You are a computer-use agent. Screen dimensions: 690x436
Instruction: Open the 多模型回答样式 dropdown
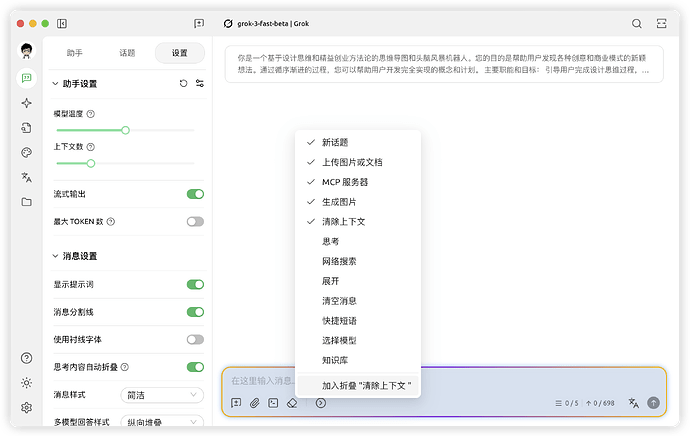point(162,421)
